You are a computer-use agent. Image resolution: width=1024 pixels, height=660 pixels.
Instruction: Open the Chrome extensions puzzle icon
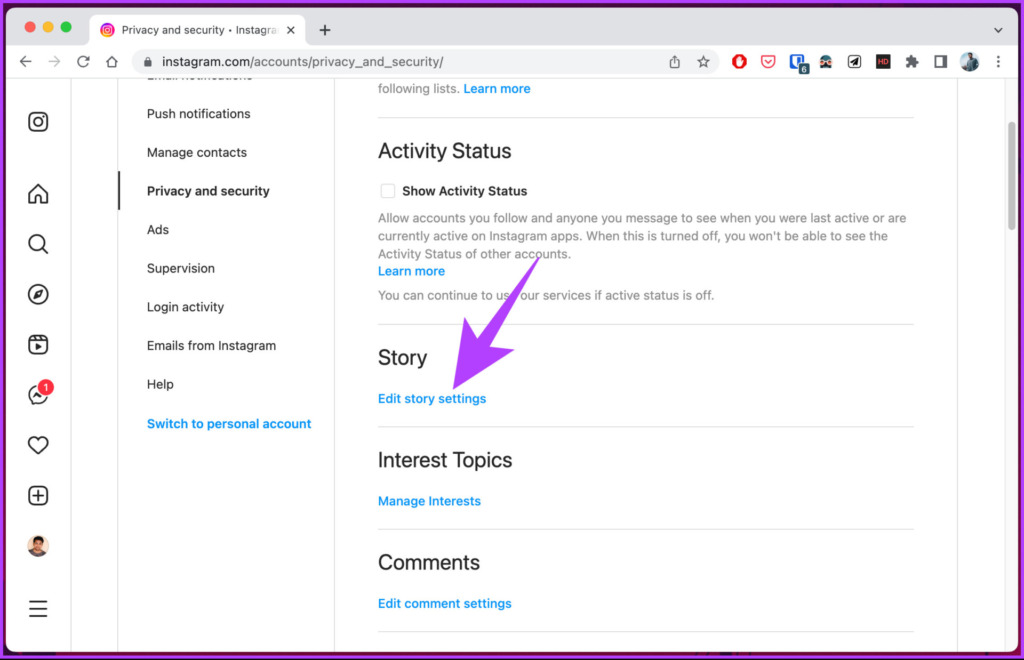[x=912, y=61]
